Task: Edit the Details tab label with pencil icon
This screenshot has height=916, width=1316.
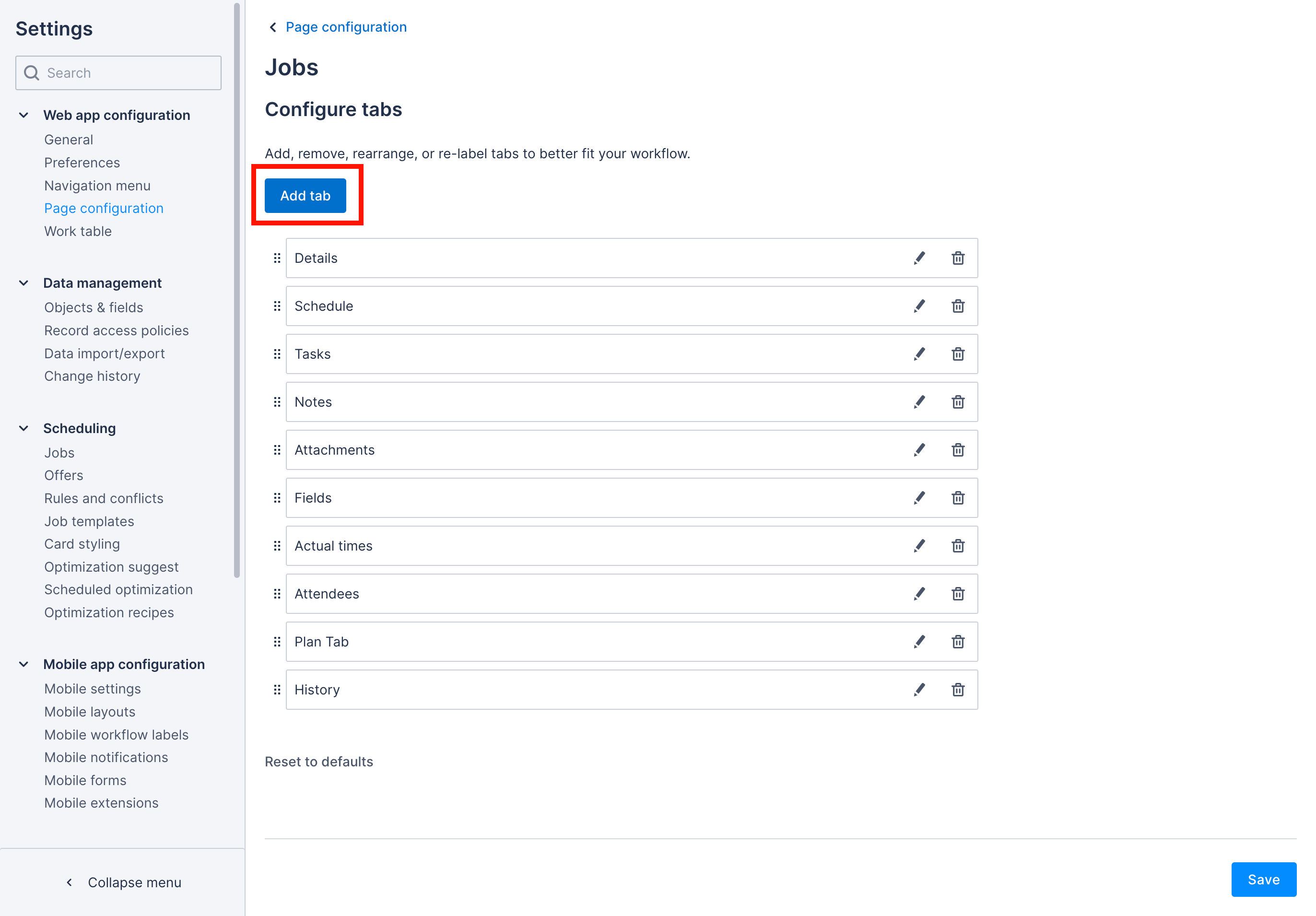Action: tap(919, 258)
